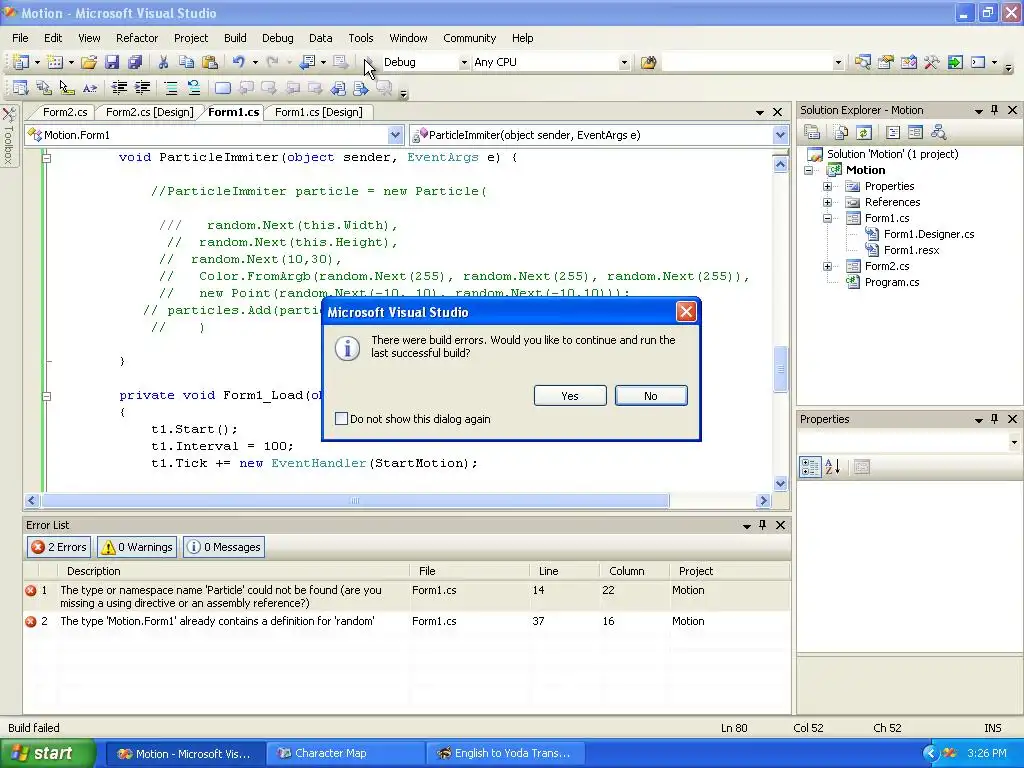Click Show All Files in Solution Explorer
This screenshot has width=1024, height=768.
click(x=840, y=133)
